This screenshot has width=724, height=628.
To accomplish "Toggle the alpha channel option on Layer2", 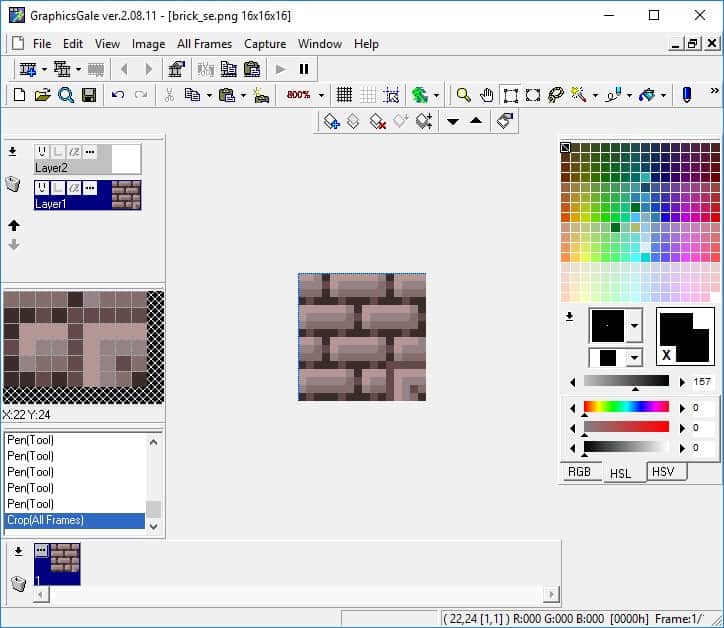I will click(74, 151).
